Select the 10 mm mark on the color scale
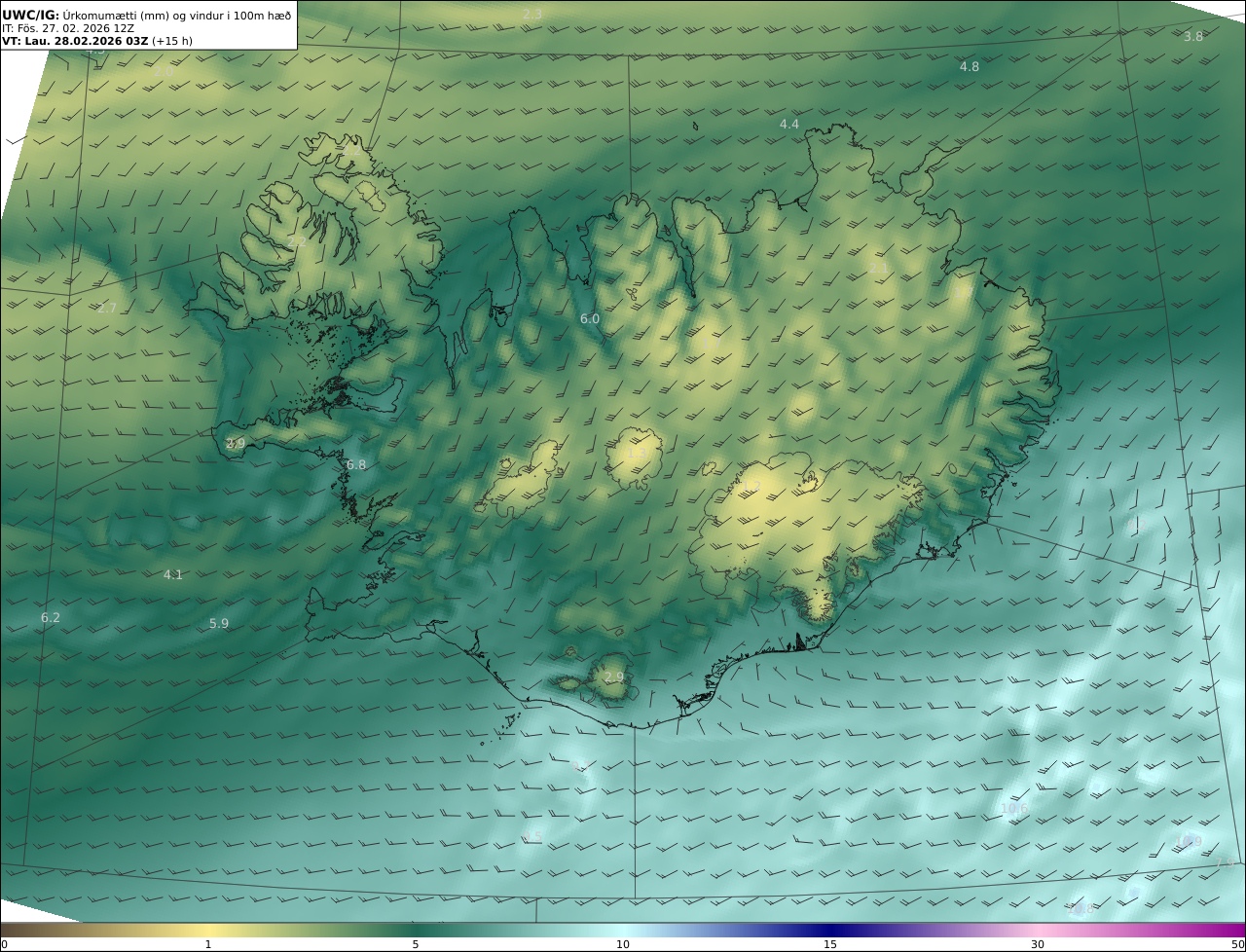Image resolution: width=1246 pixels, height=952 pixels. 623,944
